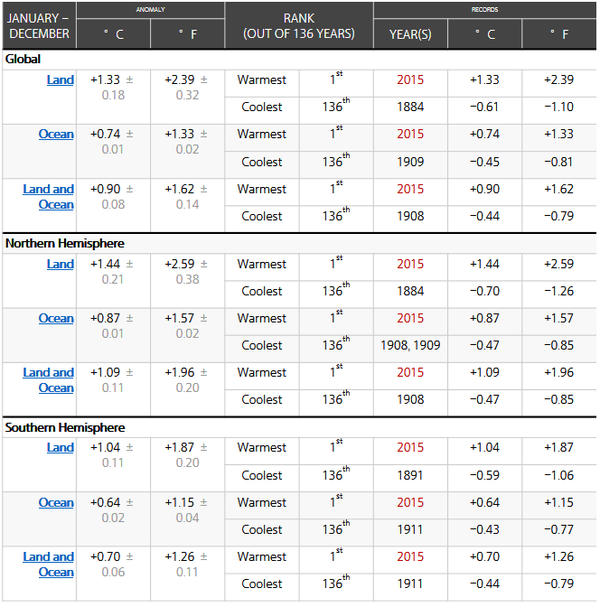Click the Southern Hemisphere section heading

tap(65, 427)
